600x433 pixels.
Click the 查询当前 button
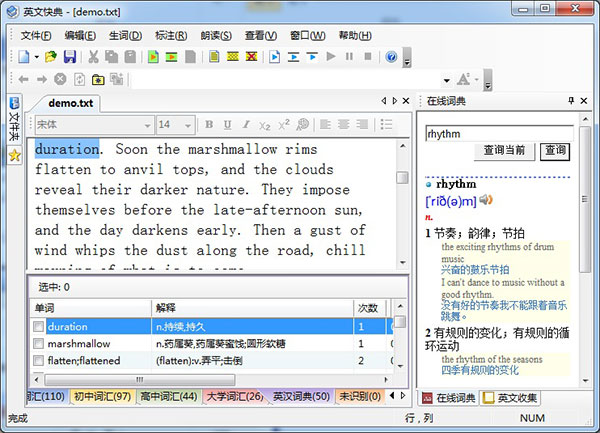pos(505,151)
